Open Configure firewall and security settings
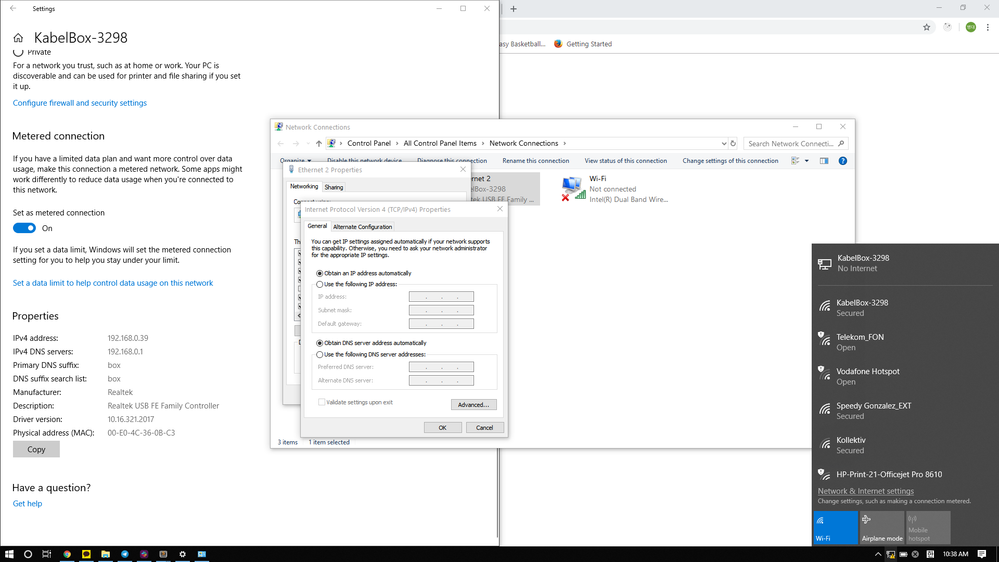The image size is (999, 562). click(x=80, y=103)
